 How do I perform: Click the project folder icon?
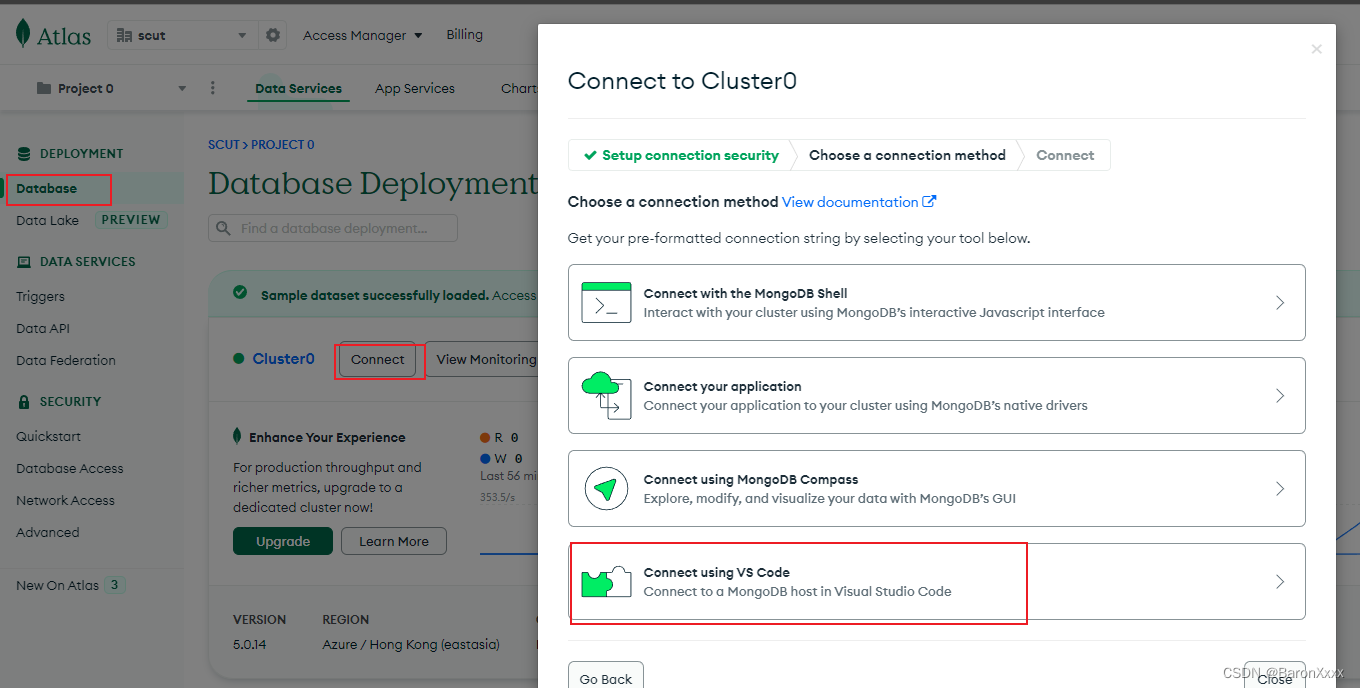tap(44, 88)
